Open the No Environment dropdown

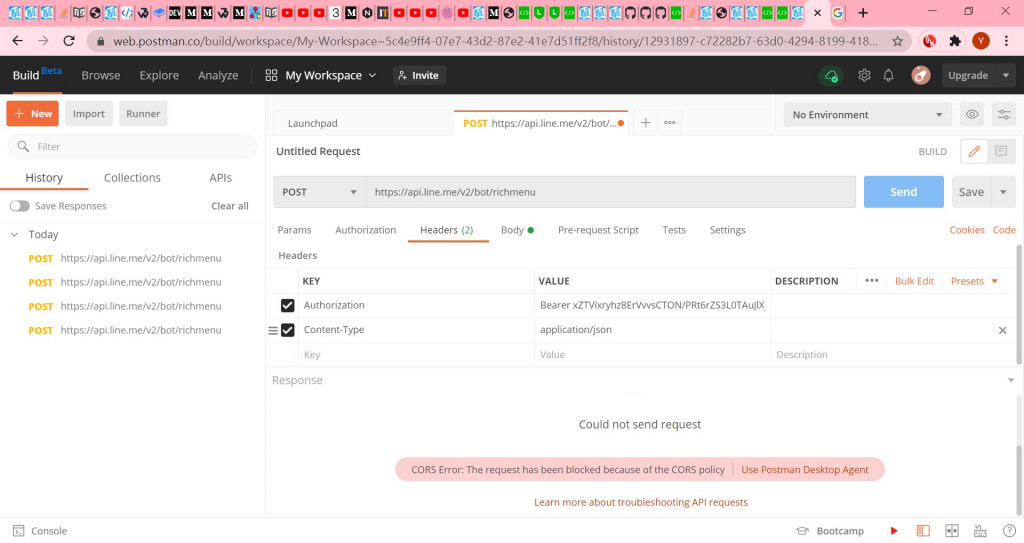(867, 114)
